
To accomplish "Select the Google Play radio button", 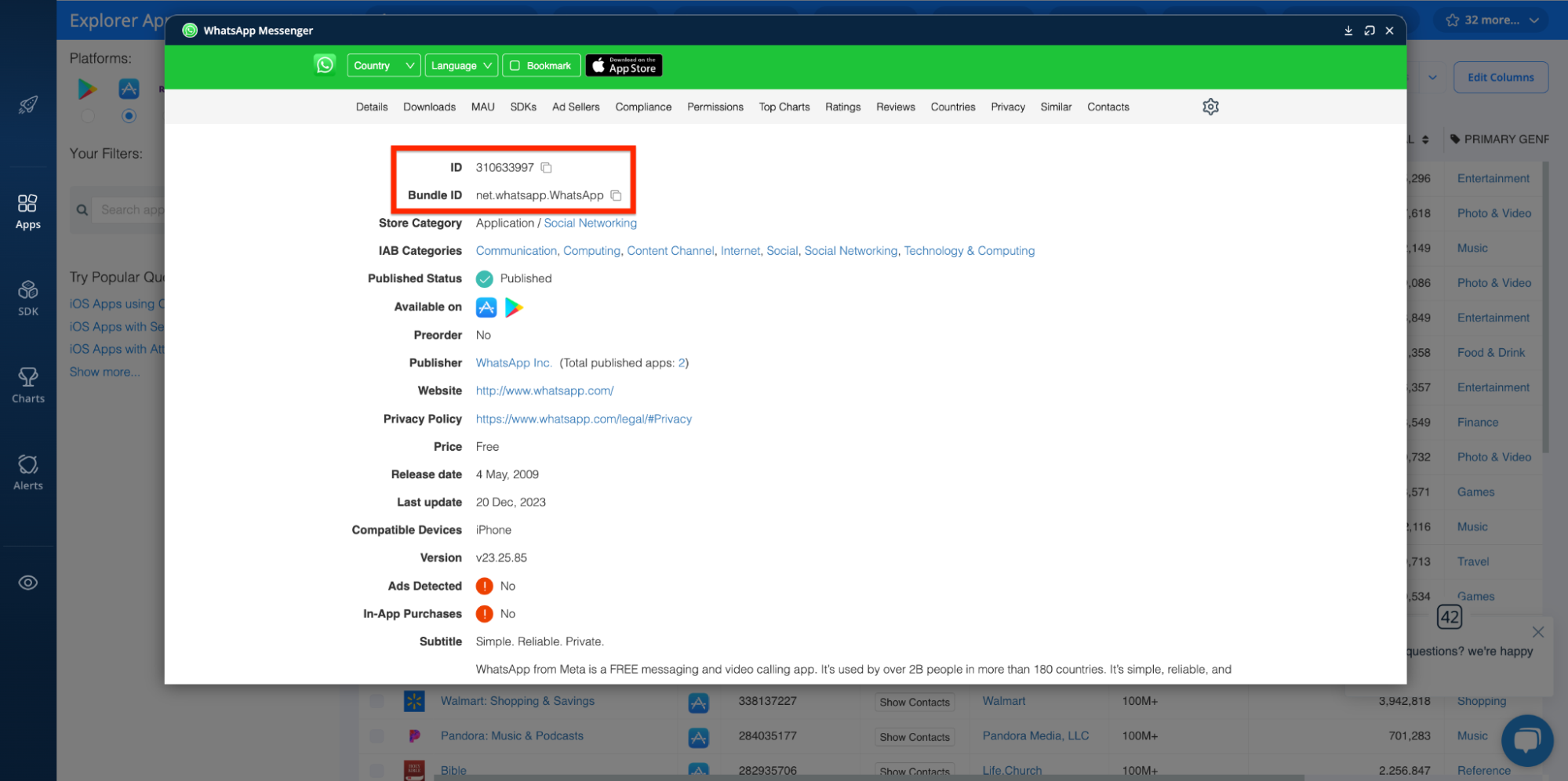I will (88, 116).
